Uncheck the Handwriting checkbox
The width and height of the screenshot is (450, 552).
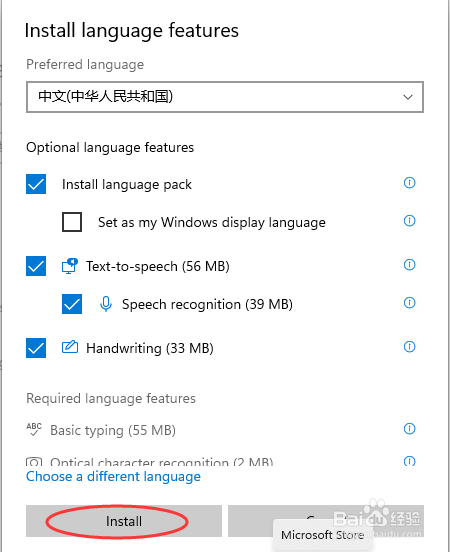[36, 348]
